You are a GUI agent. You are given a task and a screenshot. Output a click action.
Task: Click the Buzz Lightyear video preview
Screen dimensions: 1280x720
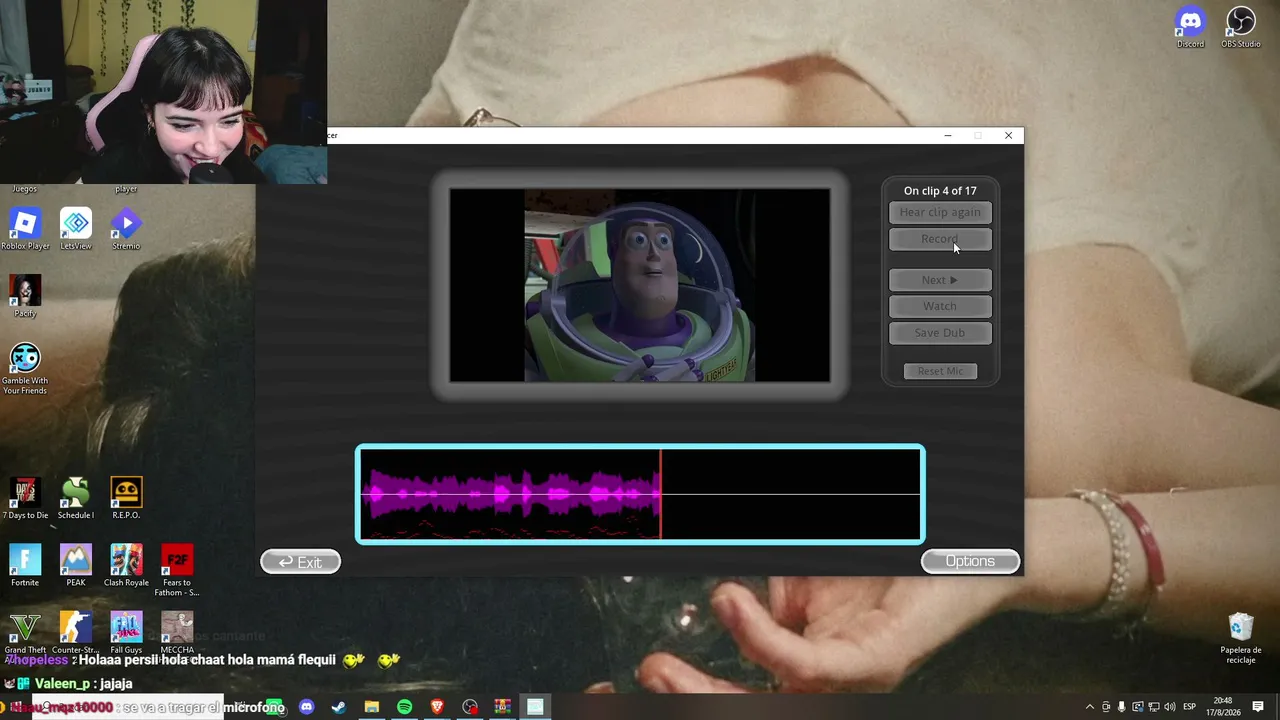point(640,286)
